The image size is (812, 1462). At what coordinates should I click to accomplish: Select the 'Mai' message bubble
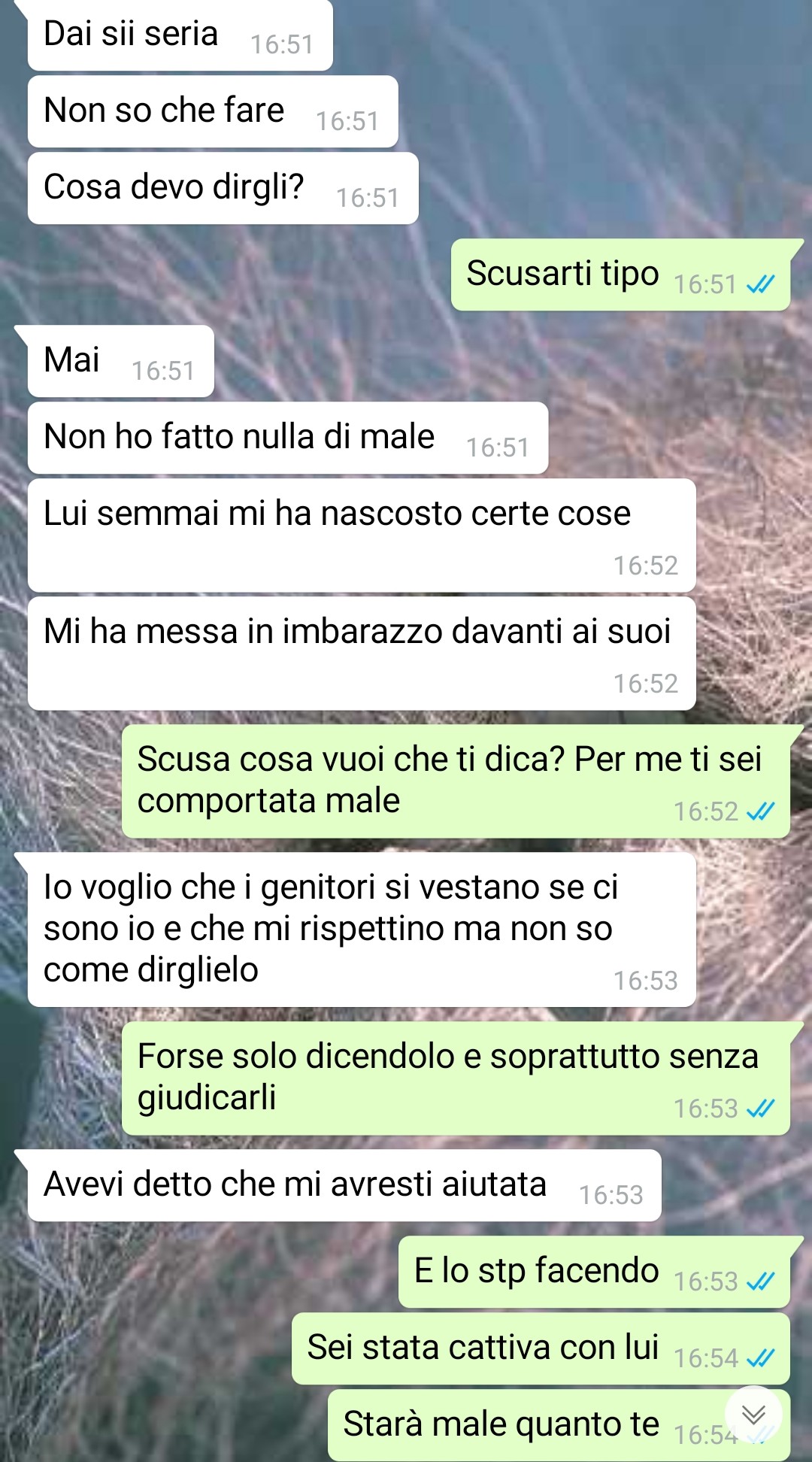[121, 361]
